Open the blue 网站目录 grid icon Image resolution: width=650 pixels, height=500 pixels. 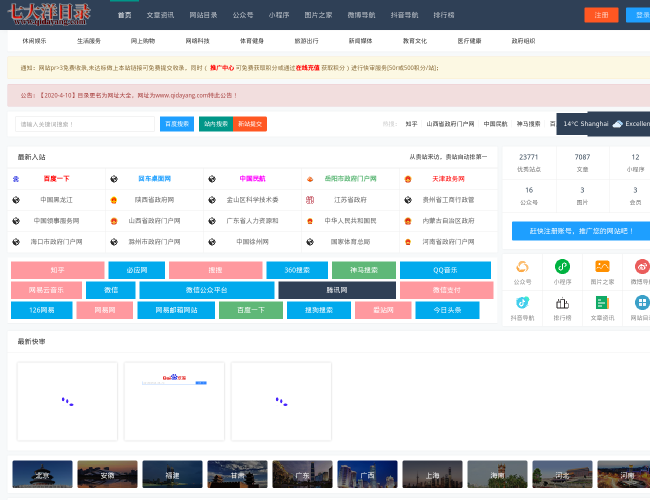(642, 303)
